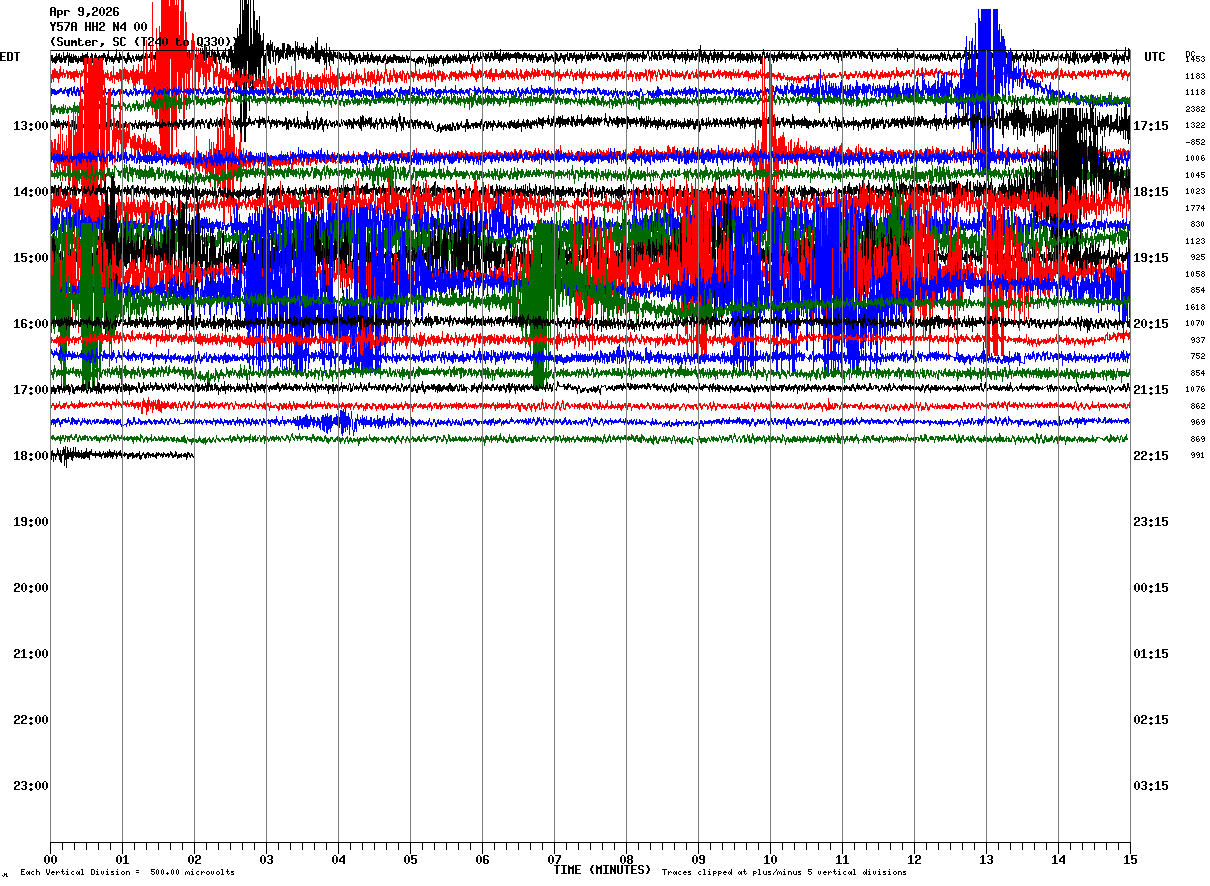Click the 21:15 UTC time label
The width and height of the screenshot is (1210, 886).
[1152, 390]
